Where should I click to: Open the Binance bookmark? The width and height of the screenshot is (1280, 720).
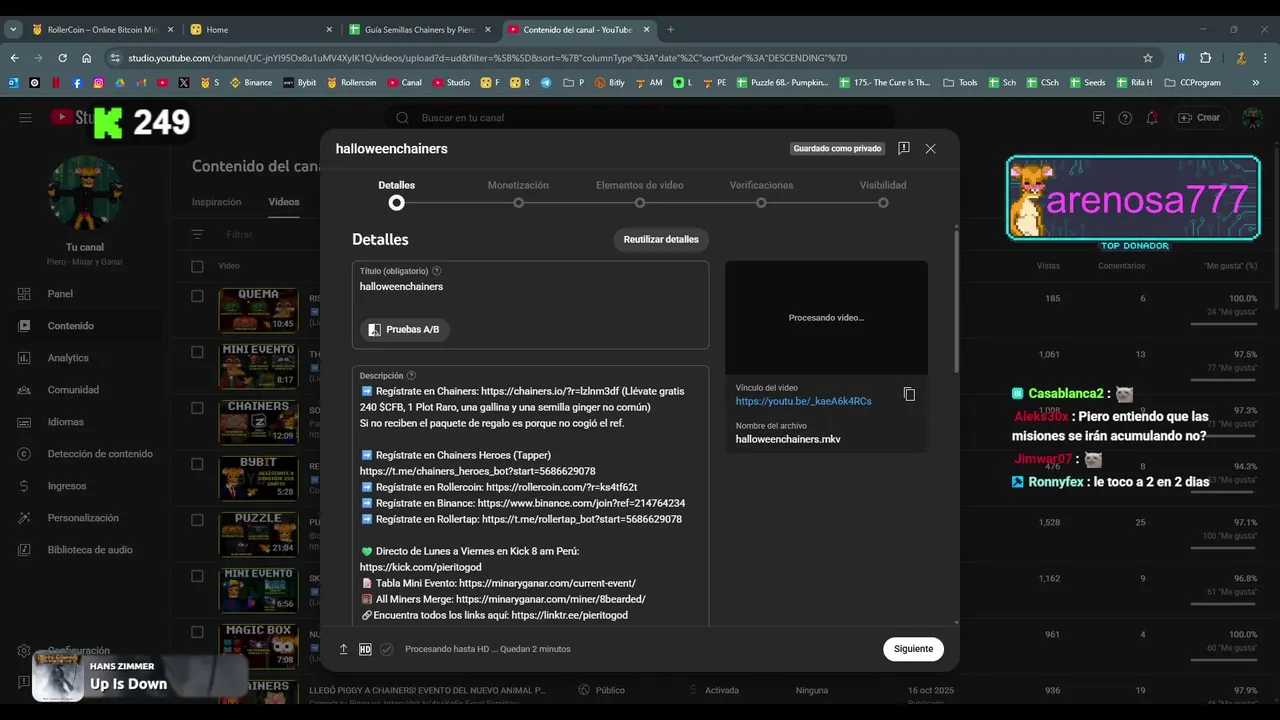click(251, 83)
